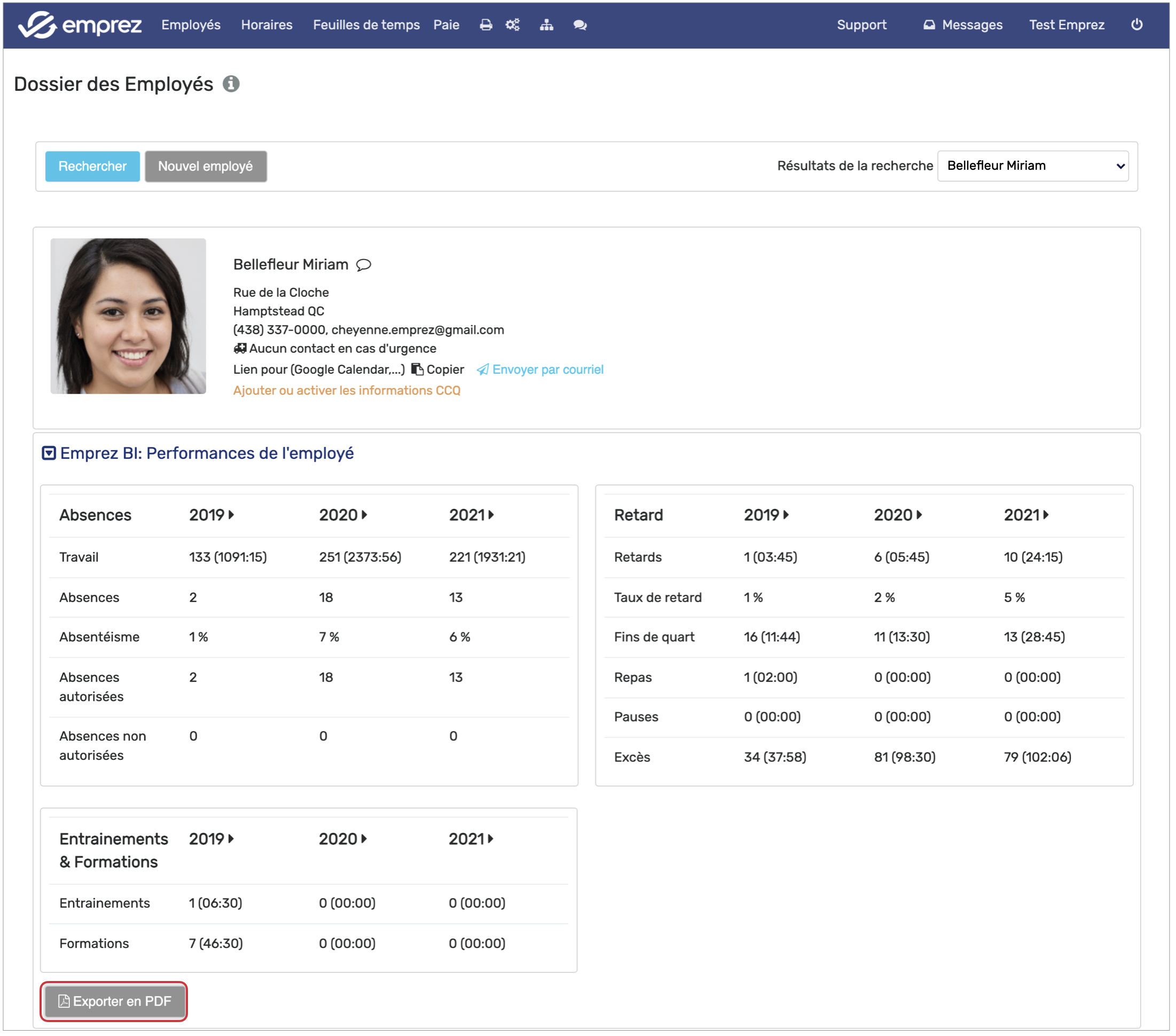Click the organization chart icon
This screenshot has height=1036, width=1176.
(x=546, y=25)
